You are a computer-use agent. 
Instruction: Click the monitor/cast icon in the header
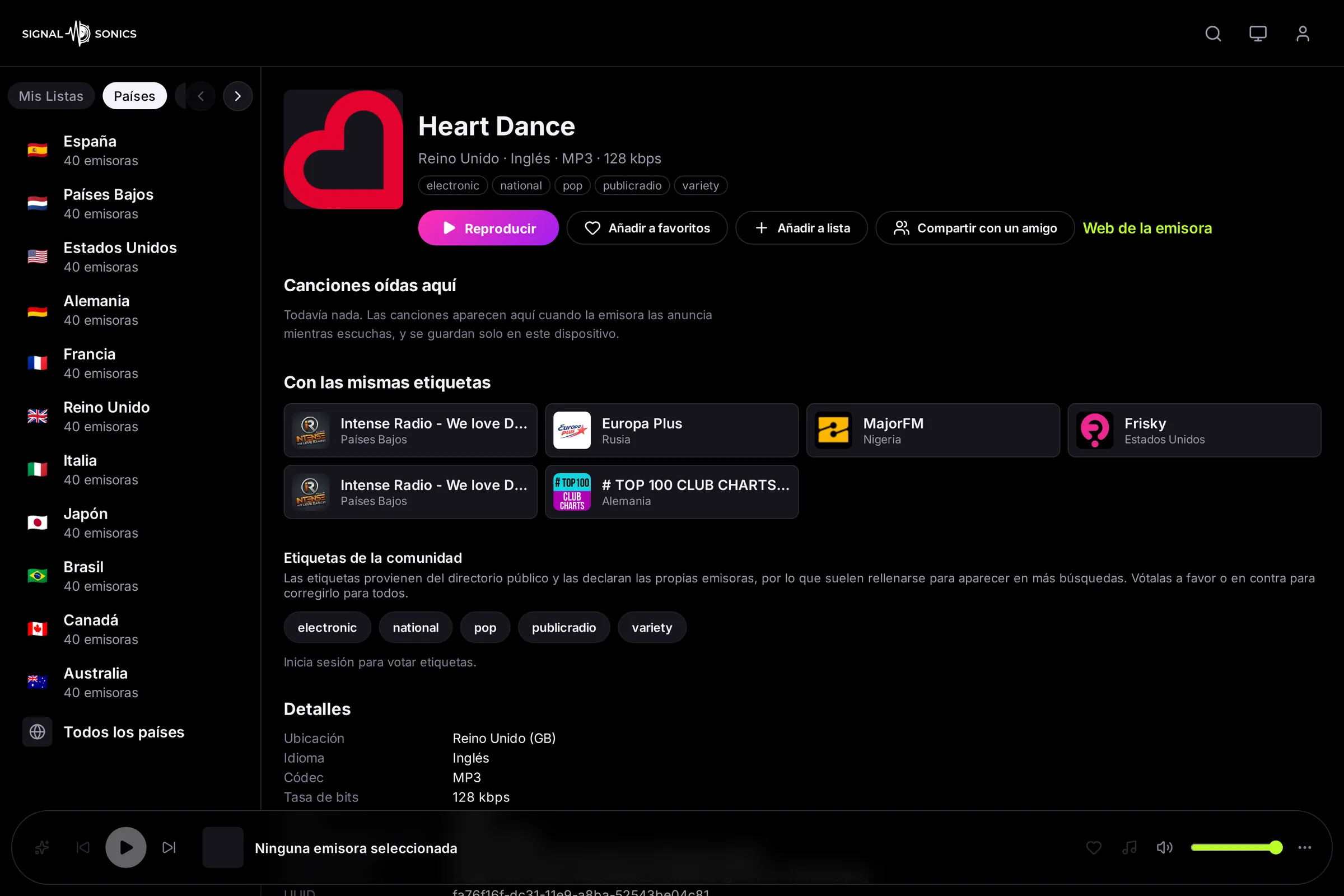pos(1258,34)
